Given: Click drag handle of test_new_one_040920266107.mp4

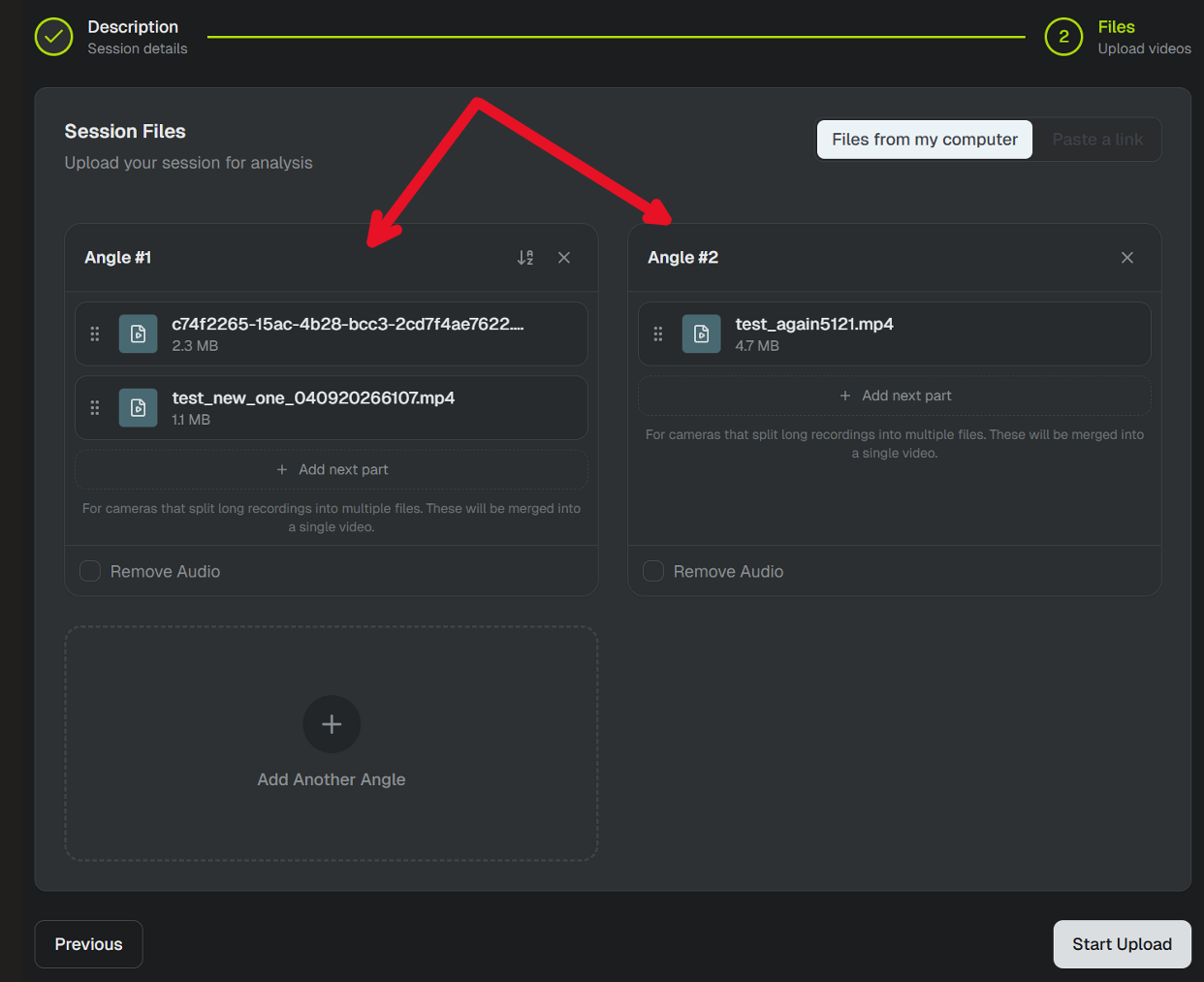Looking at the screenshot, I should point(95,407).
